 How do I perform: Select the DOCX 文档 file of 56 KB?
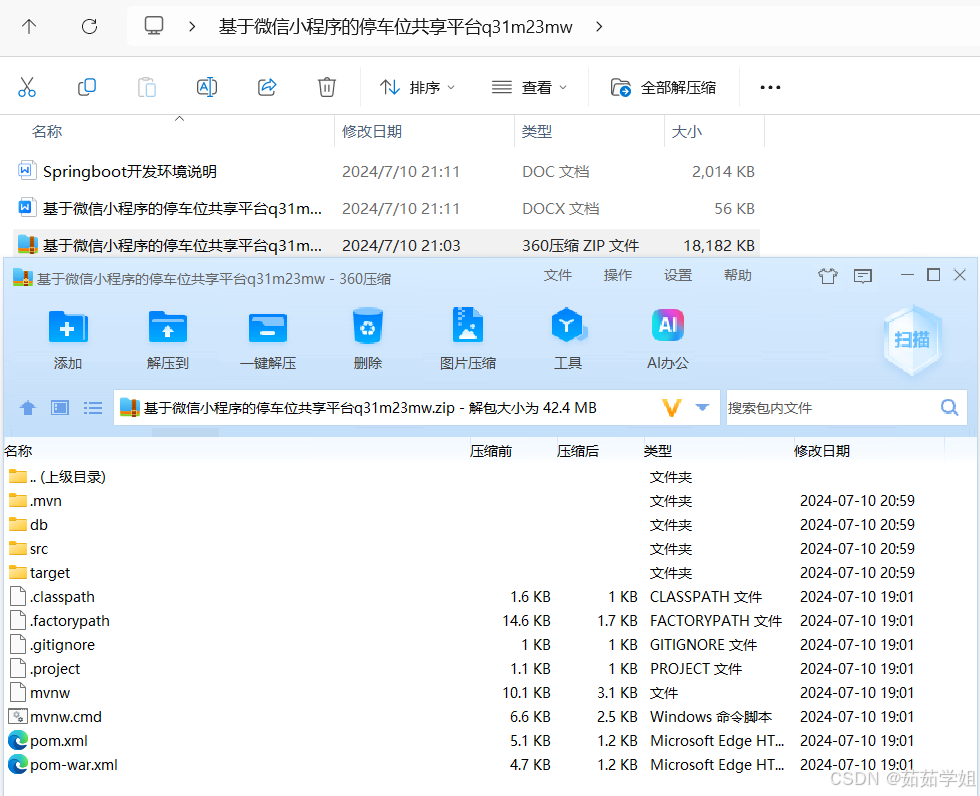386,208
